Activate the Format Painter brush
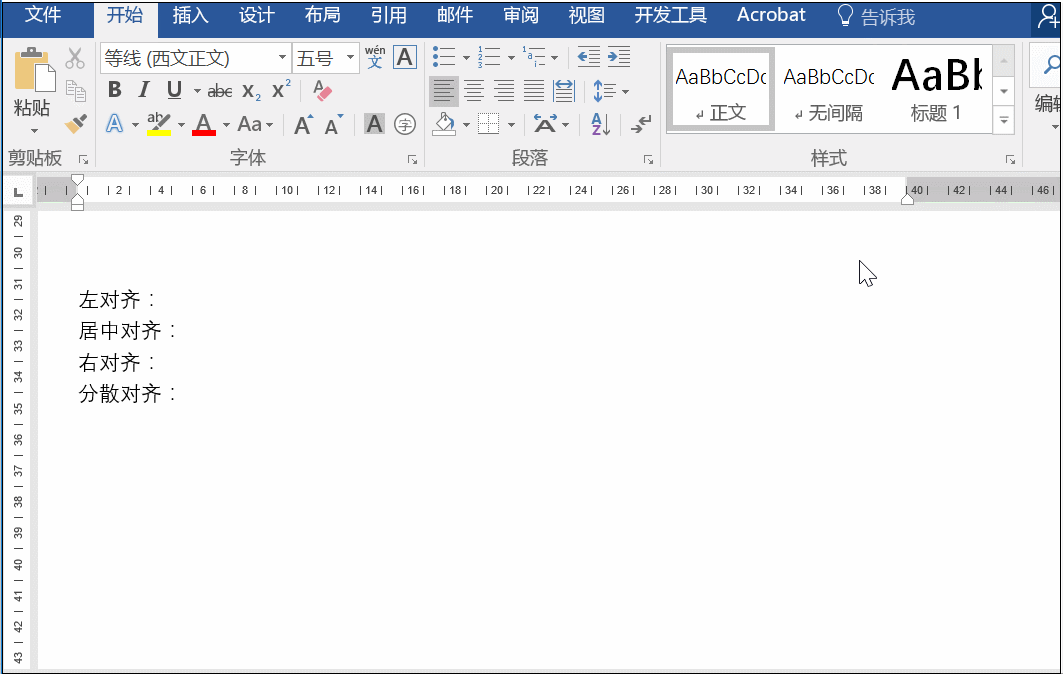 point(75,123)
